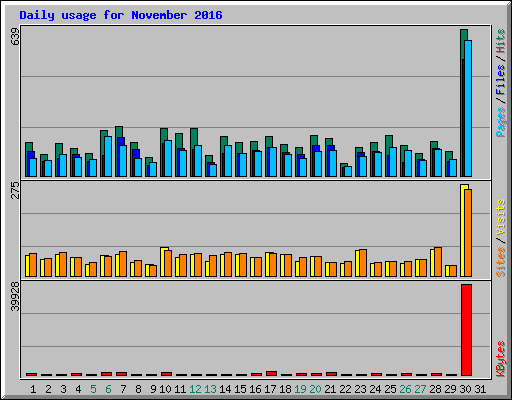Click the small red KBytes bar for day 17
512x400 pixels.
click(x=271, y=373)
